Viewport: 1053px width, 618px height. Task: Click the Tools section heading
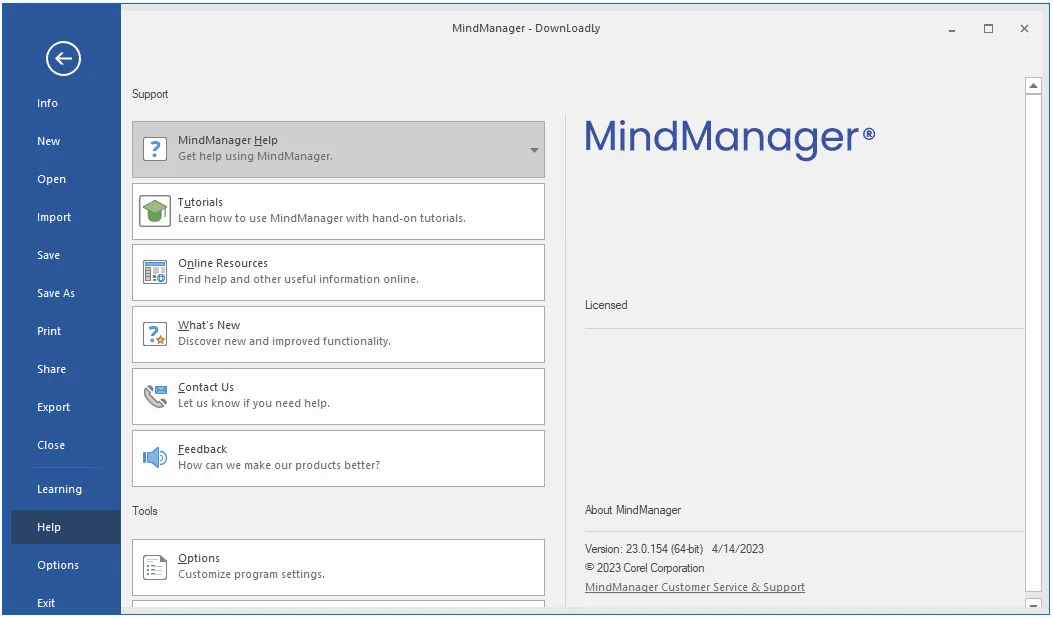[x=144, y=511]
